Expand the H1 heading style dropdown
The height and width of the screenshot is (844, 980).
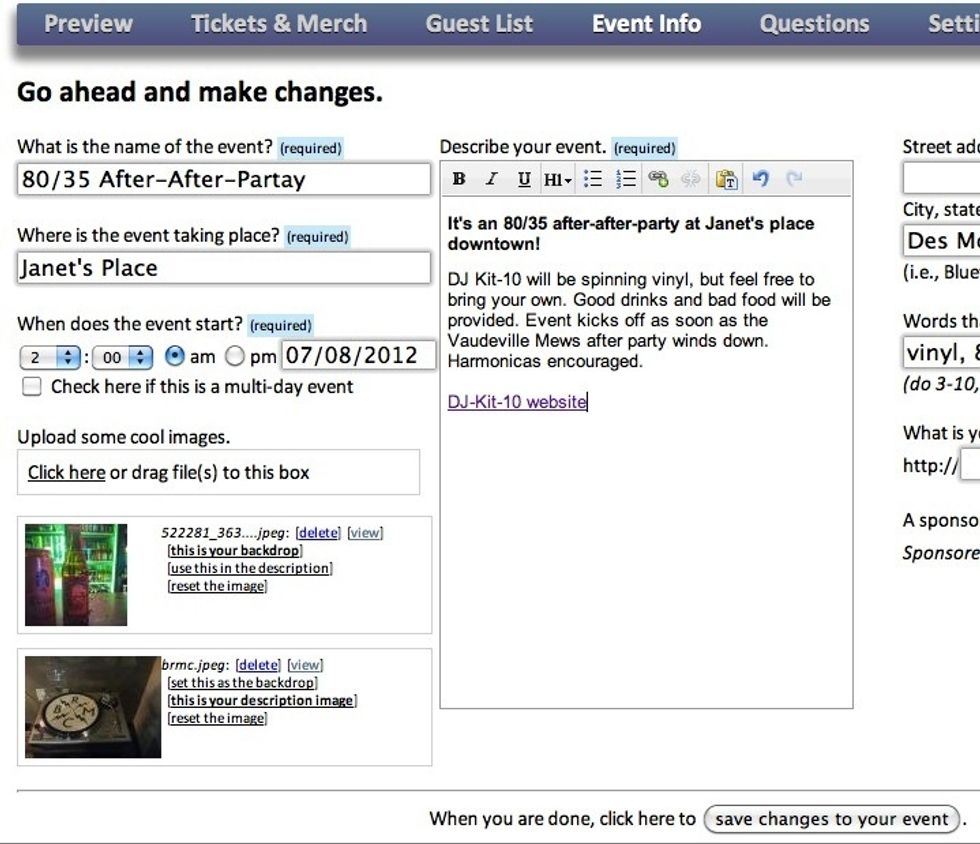(558, 180)
